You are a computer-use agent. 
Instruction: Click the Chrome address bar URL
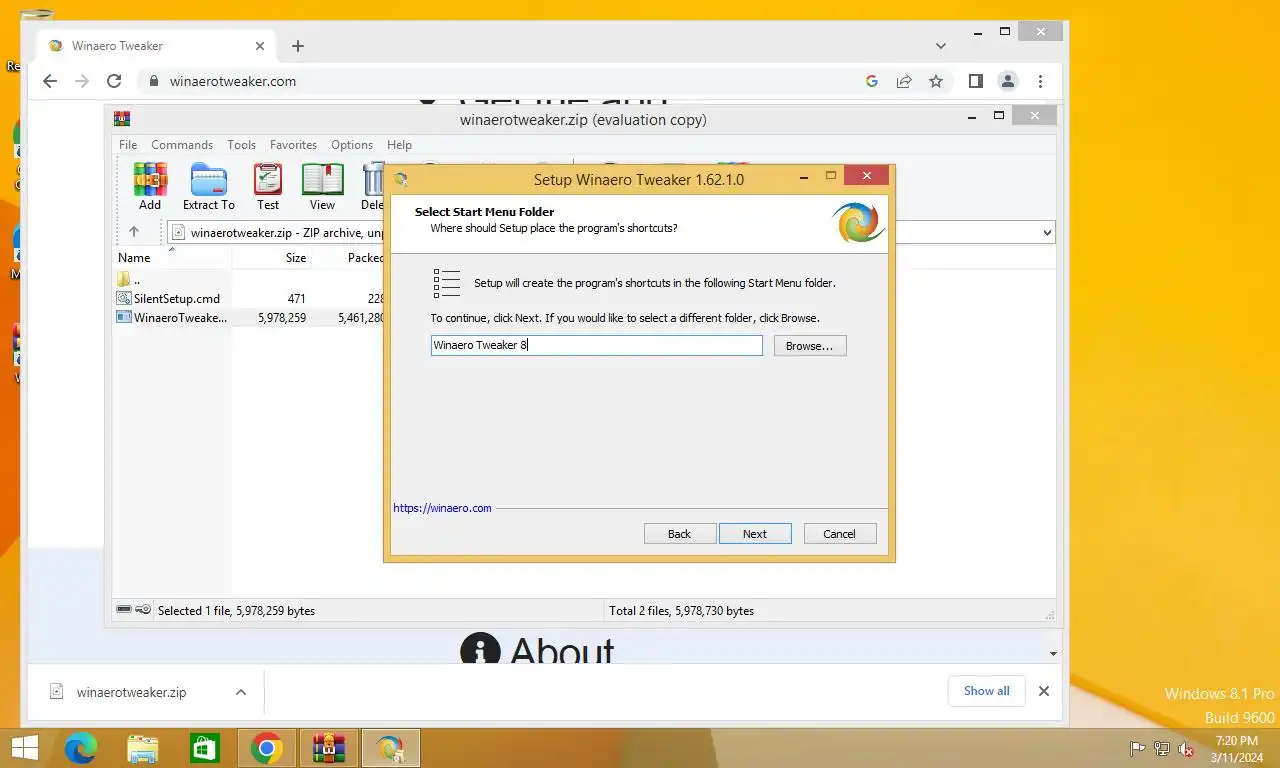(233, 81)
